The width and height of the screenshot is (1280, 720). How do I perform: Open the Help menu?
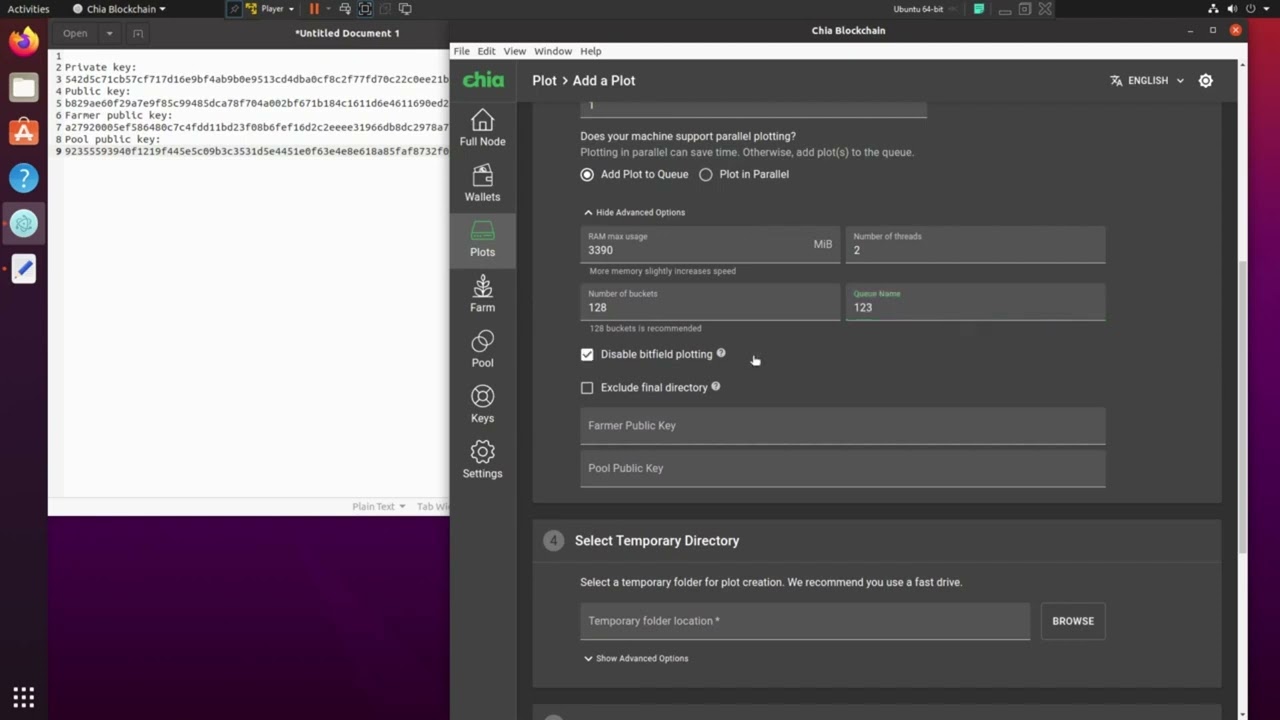click(591, 51)
